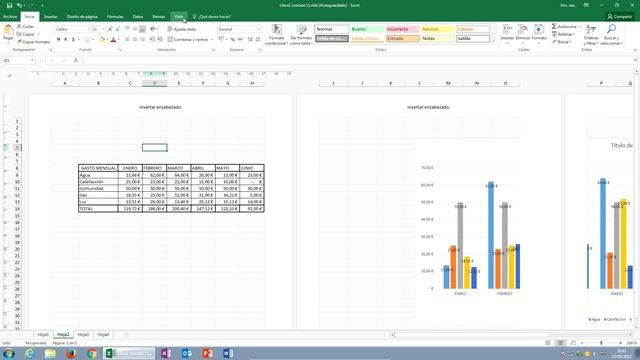Align text to the left
This screenshot has width=640, height=360.
tap(127, 40)
